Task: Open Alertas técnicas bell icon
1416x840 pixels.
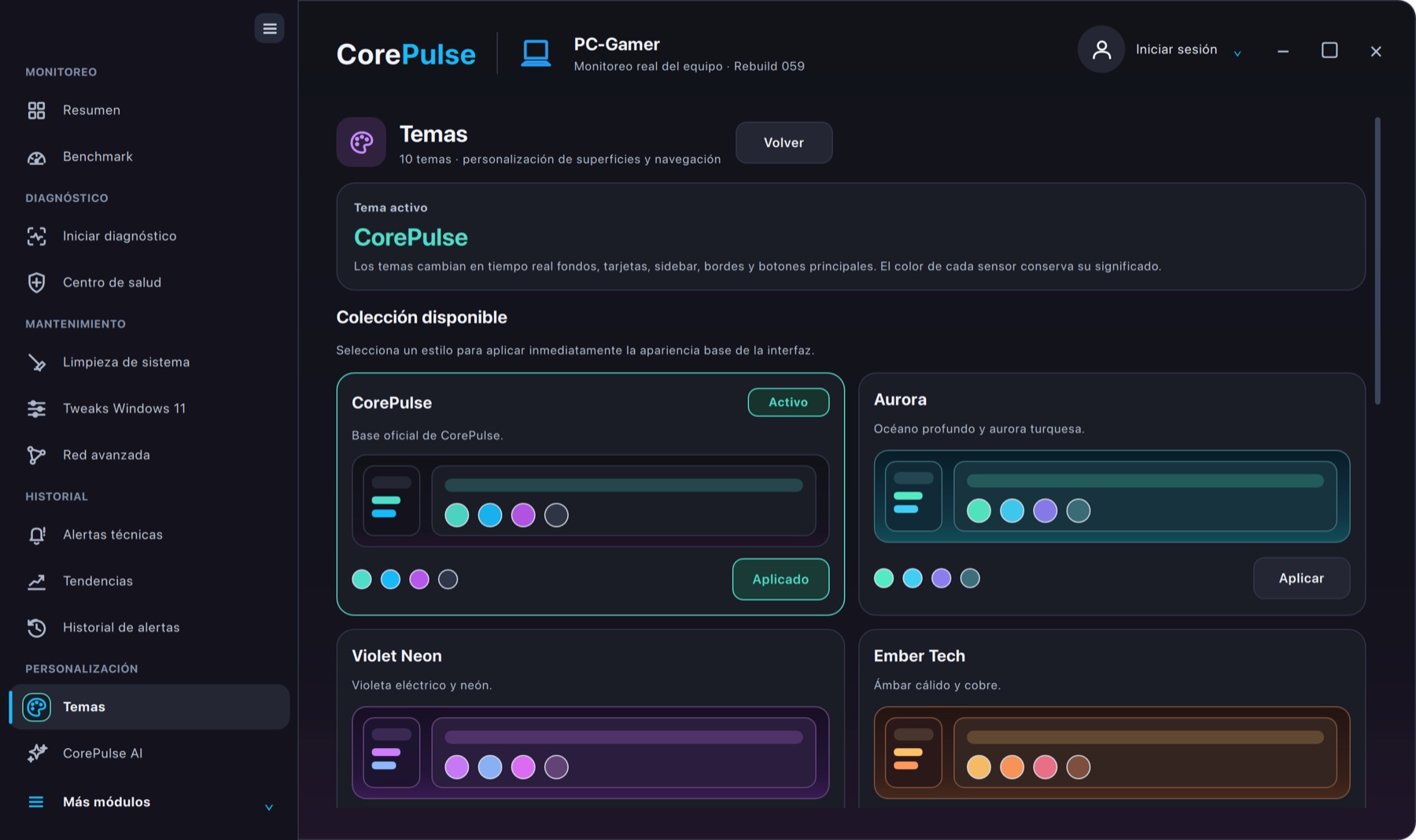Action: pos(36,535)
